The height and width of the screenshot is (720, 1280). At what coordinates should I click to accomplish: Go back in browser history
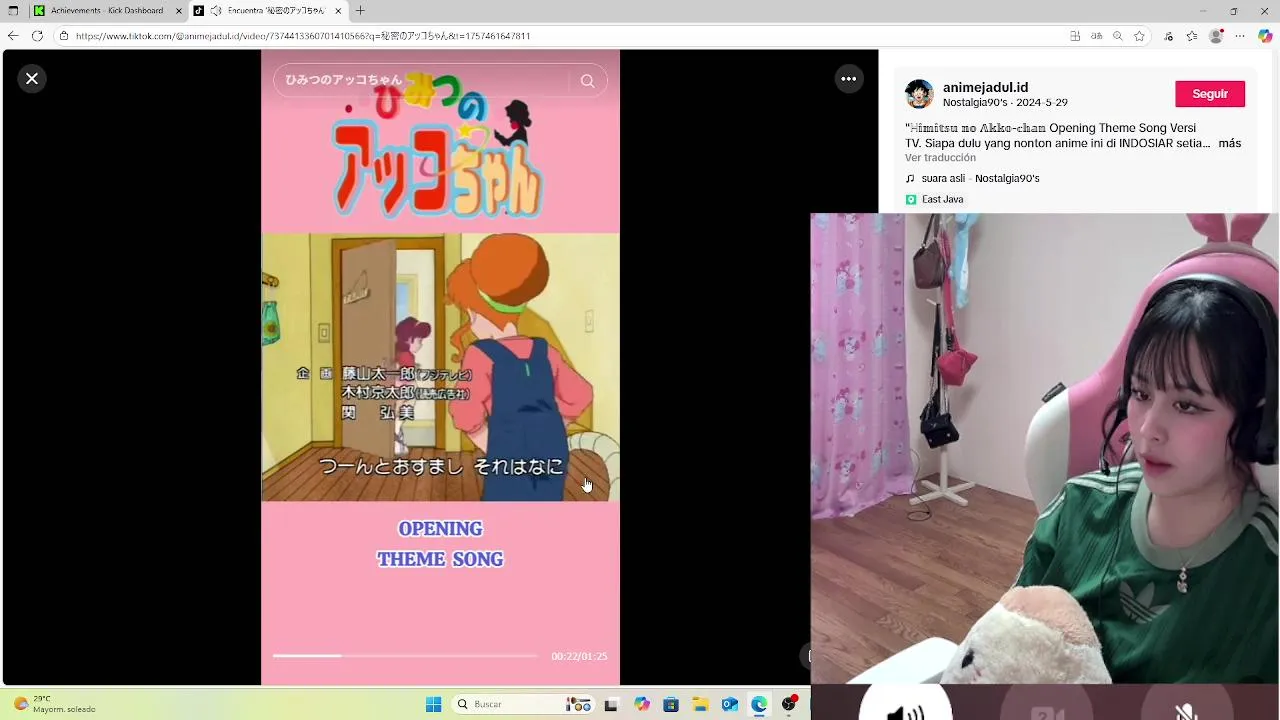pyautogui.click(x=13, y=36)
